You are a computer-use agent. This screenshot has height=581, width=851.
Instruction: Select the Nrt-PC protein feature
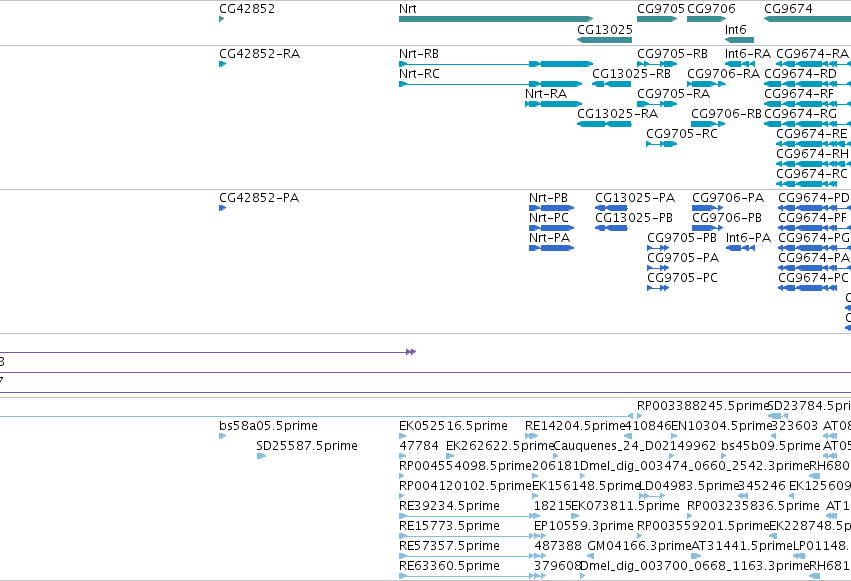551,228
